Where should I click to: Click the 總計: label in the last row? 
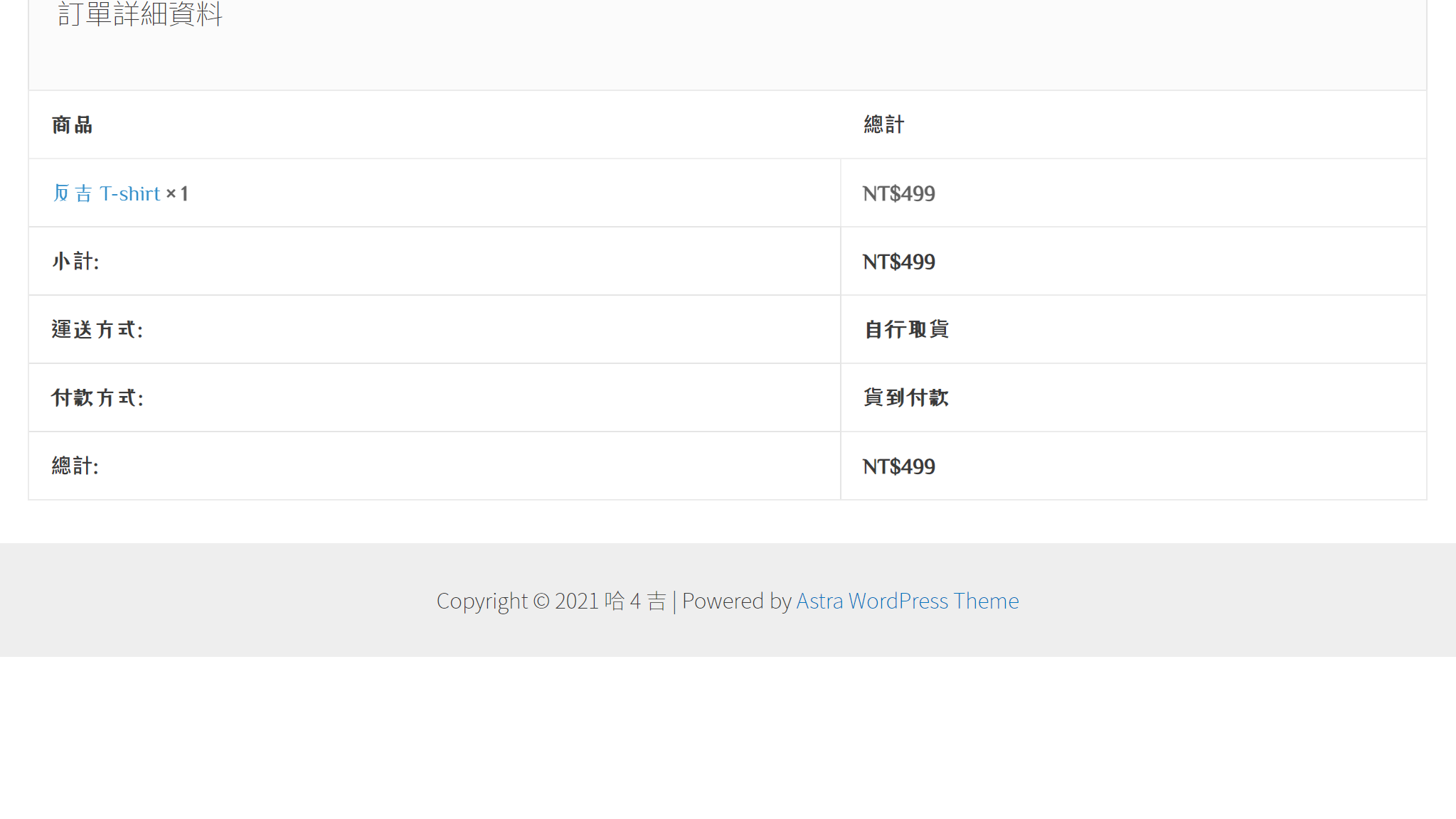75,466
